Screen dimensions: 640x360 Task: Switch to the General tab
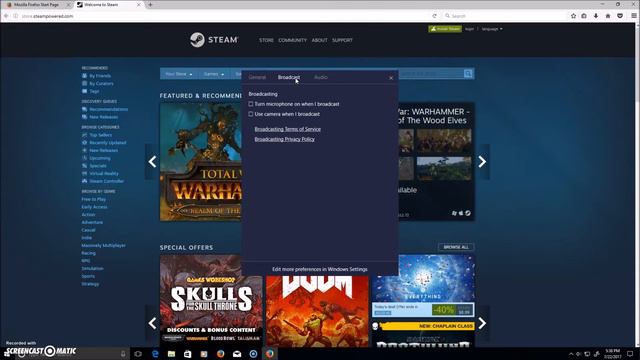coord(257,77)
